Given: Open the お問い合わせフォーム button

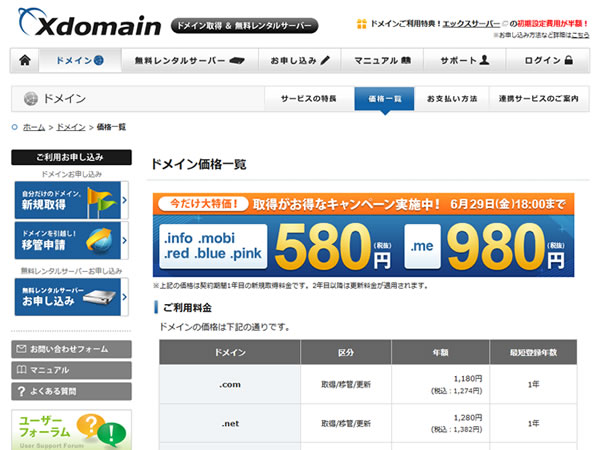Looking at the screenshot, I should (72, 349).
